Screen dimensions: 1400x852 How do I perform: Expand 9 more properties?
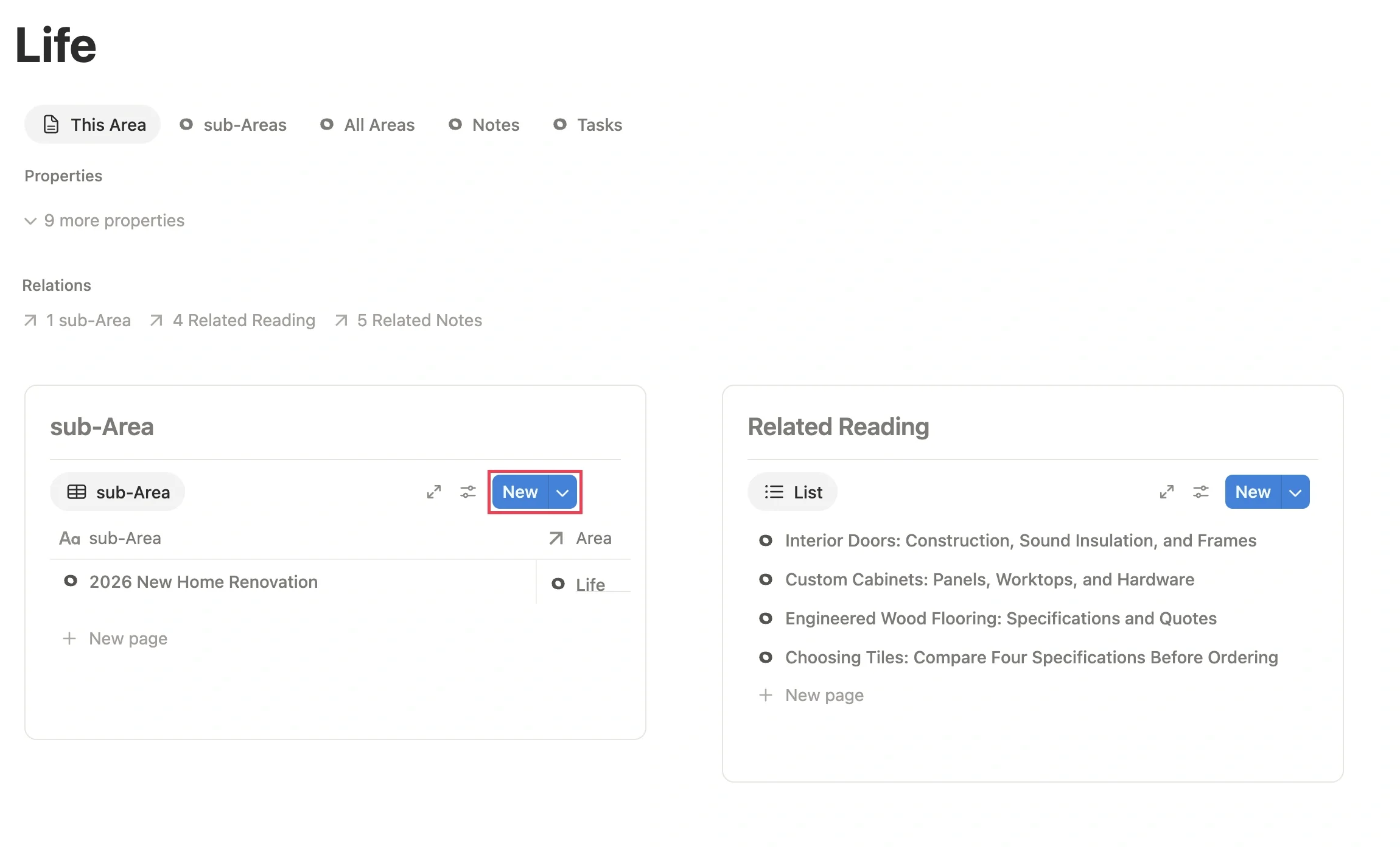tap(104, 220)
